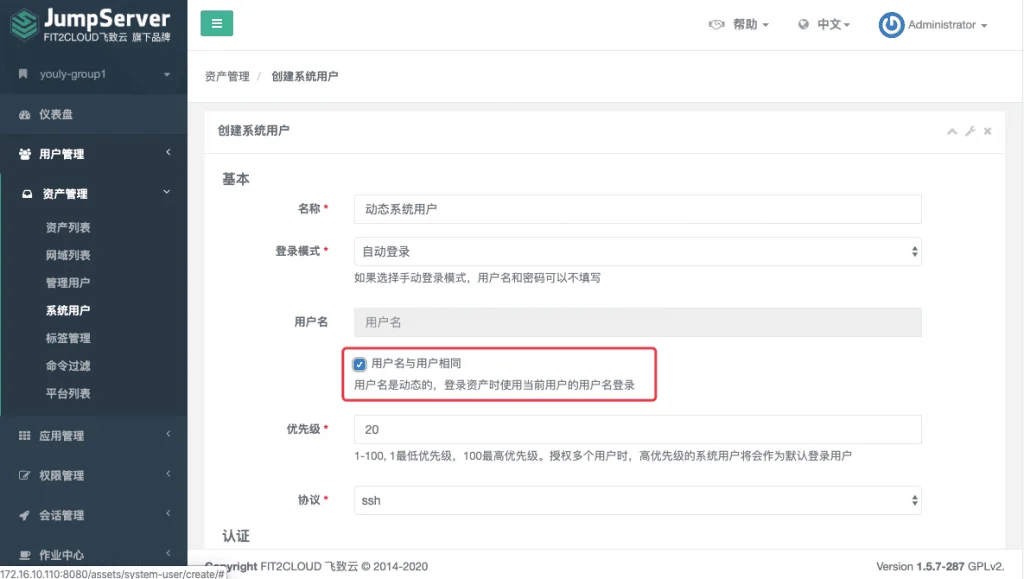Expand the youly-group1 organization selector
This screenshot has height=579, width=1024.
[x=94, y=74]
